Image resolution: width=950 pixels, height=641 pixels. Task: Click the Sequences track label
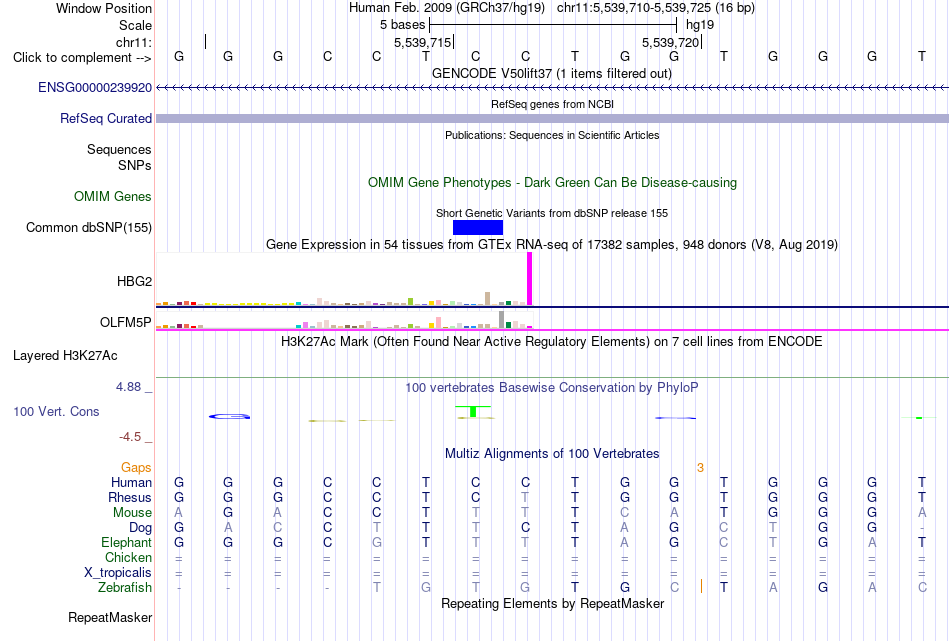click(x=119, y=150)
